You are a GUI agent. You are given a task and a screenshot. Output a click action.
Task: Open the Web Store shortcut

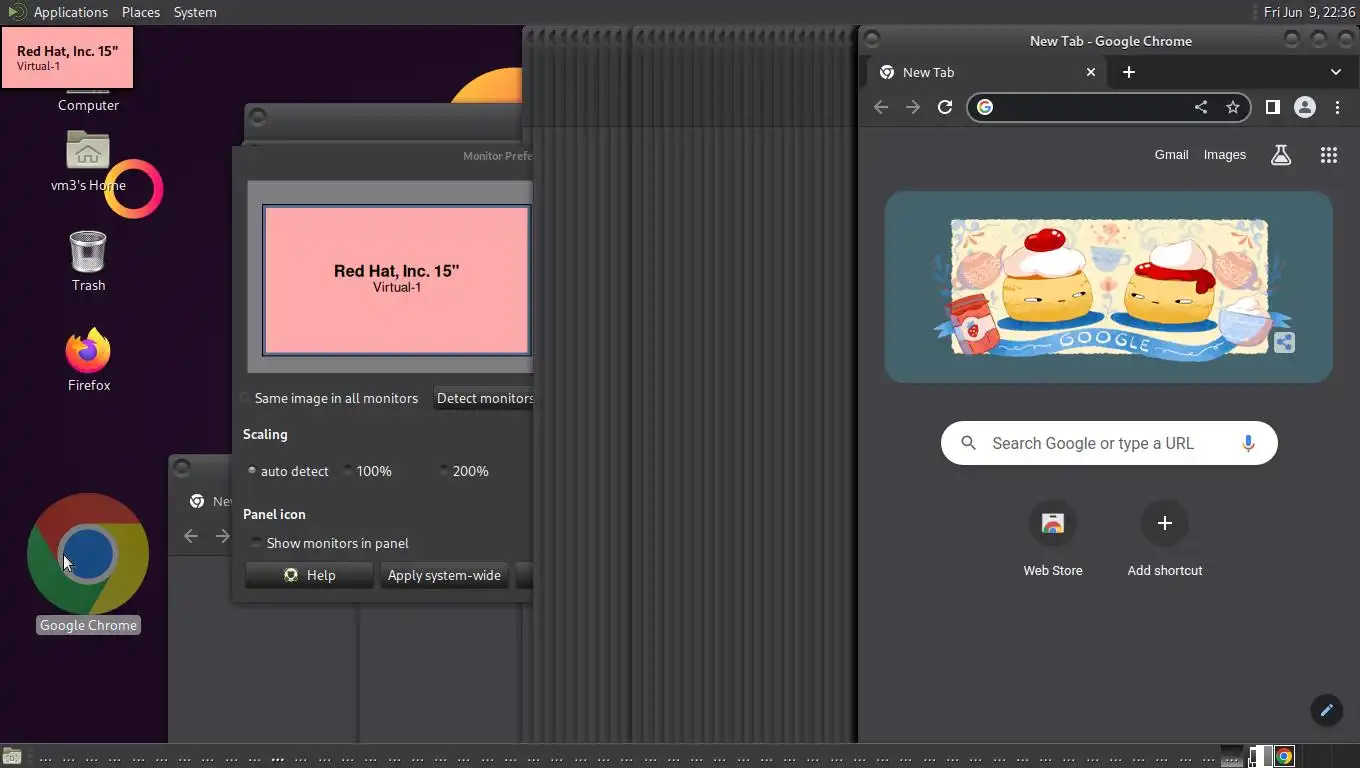click(1053, 540)
